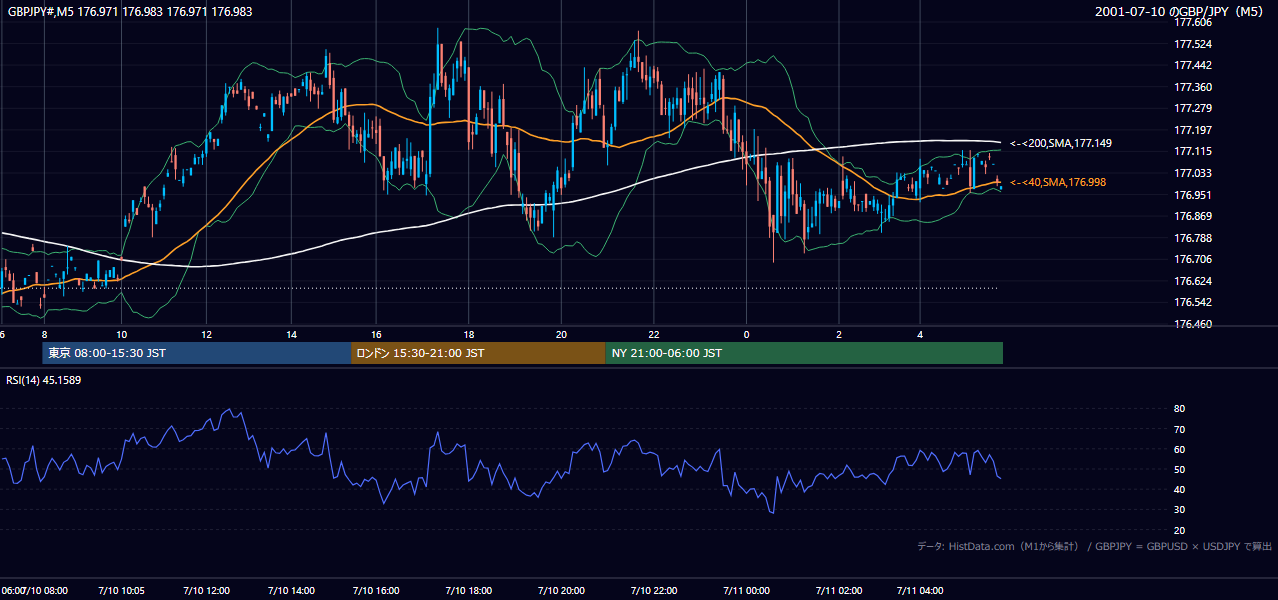
Task: Click price axis value 177.033
Action: [x=1192, y=173]
